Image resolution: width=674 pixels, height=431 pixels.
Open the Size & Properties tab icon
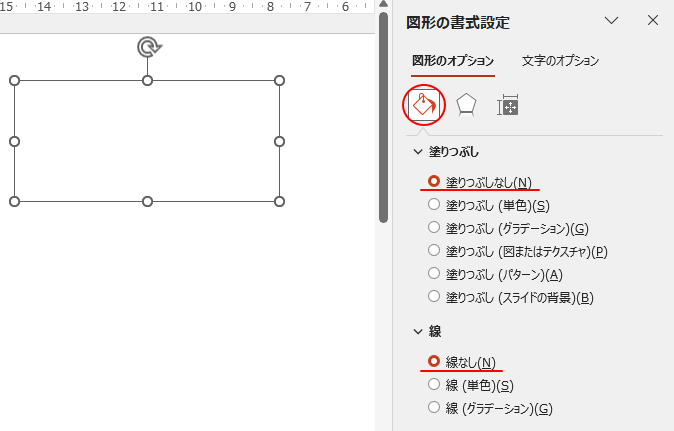(x=508, y=105)
